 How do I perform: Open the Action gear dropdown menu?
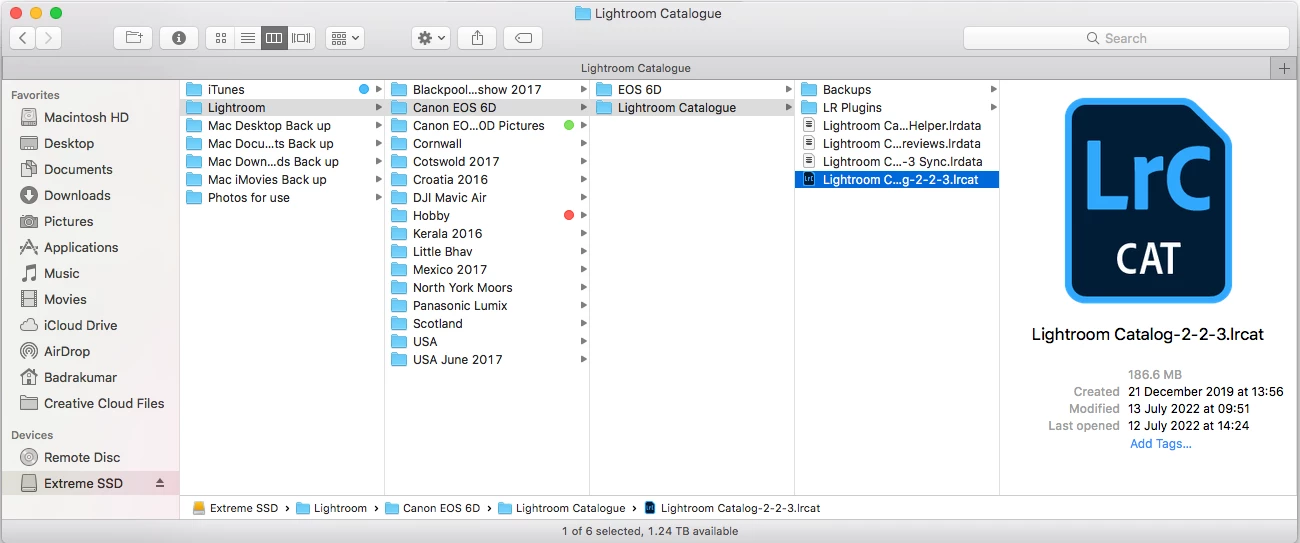[431, 38]
